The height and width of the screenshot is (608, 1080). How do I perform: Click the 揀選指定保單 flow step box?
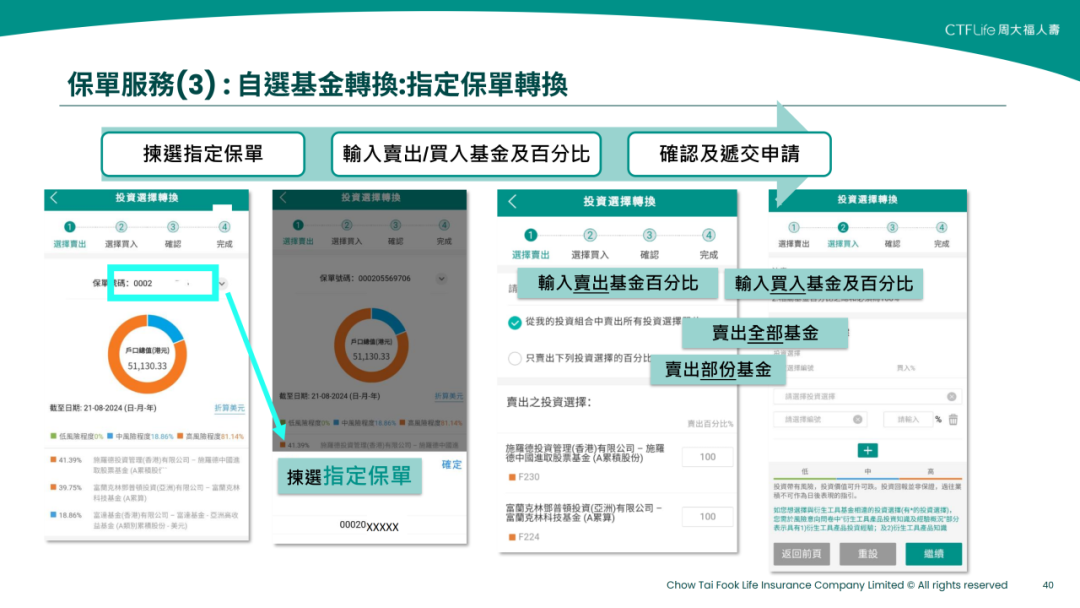(203, 154)
